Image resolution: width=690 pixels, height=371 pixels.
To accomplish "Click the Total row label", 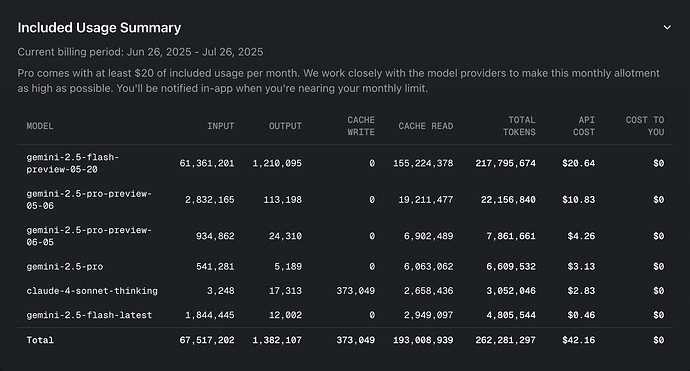I will (x=40, y=340).
